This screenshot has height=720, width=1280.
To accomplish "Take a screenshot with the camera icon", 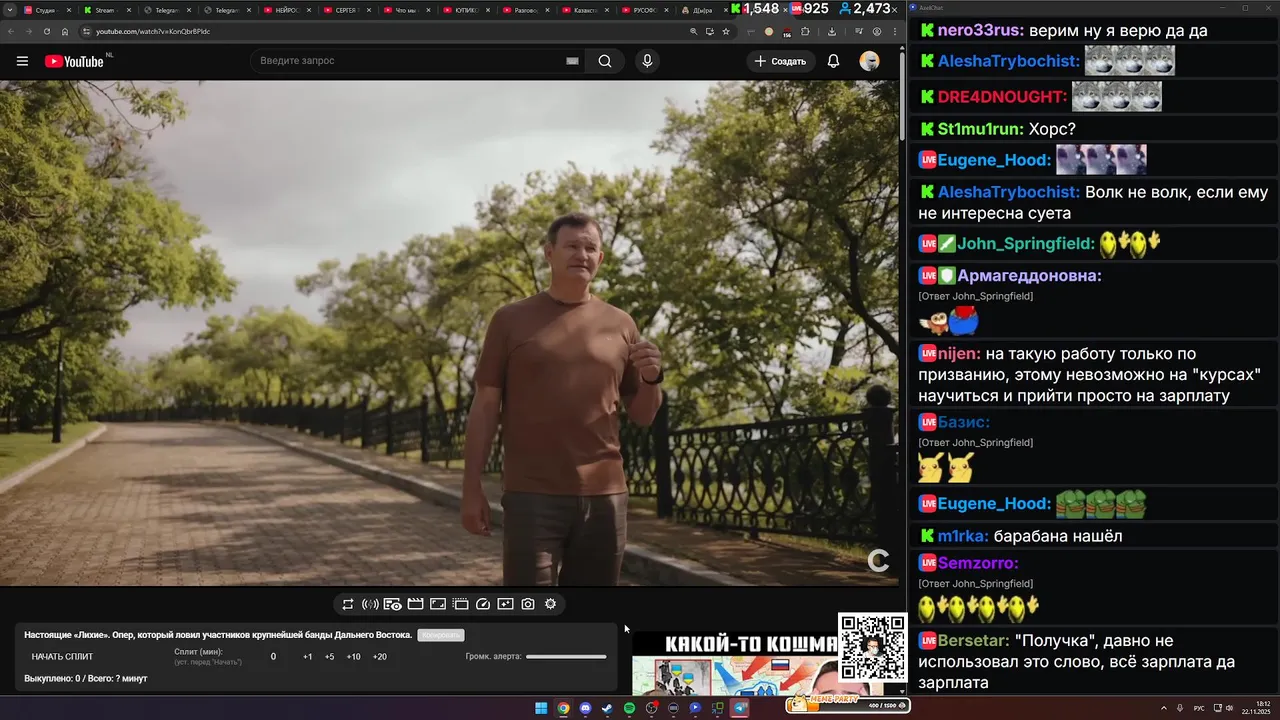I will click(x=528, y=604).
